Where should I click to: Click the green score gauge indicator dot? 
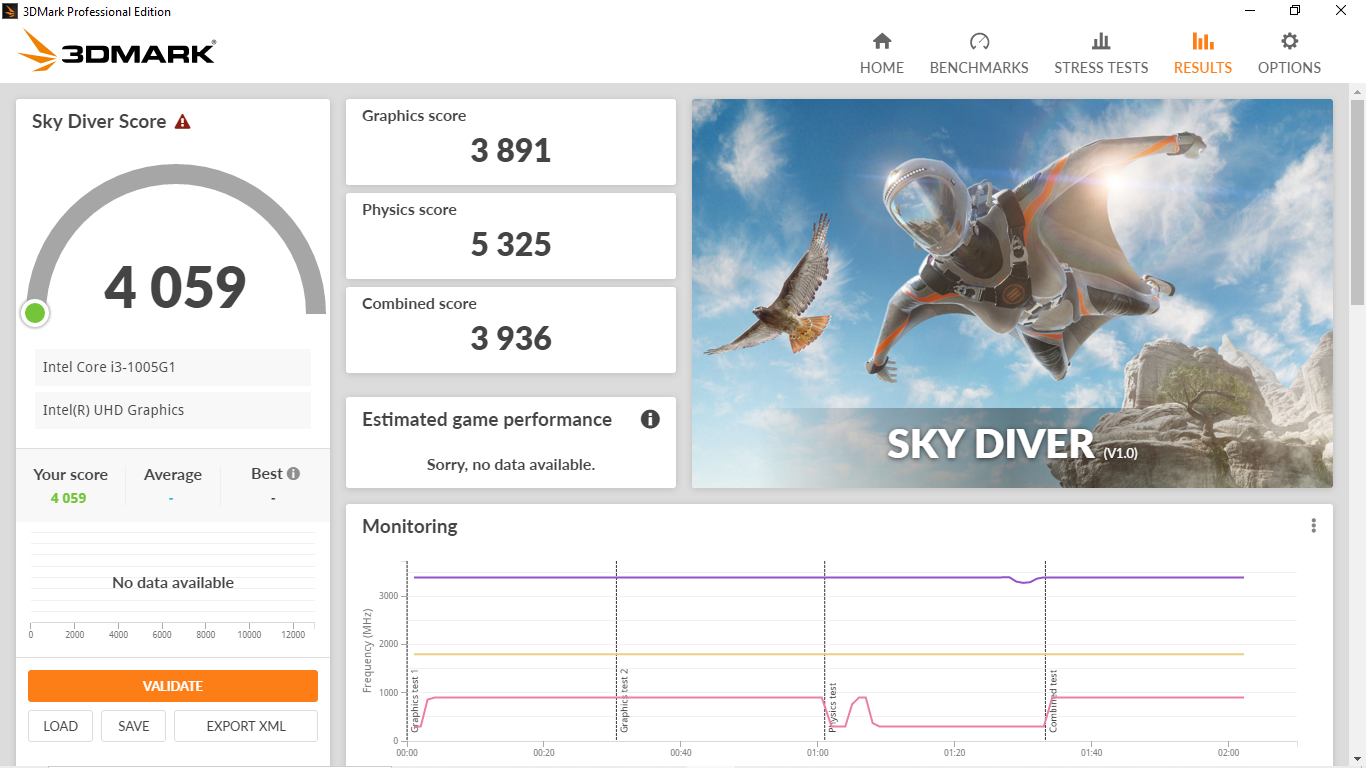click(35, 313)
